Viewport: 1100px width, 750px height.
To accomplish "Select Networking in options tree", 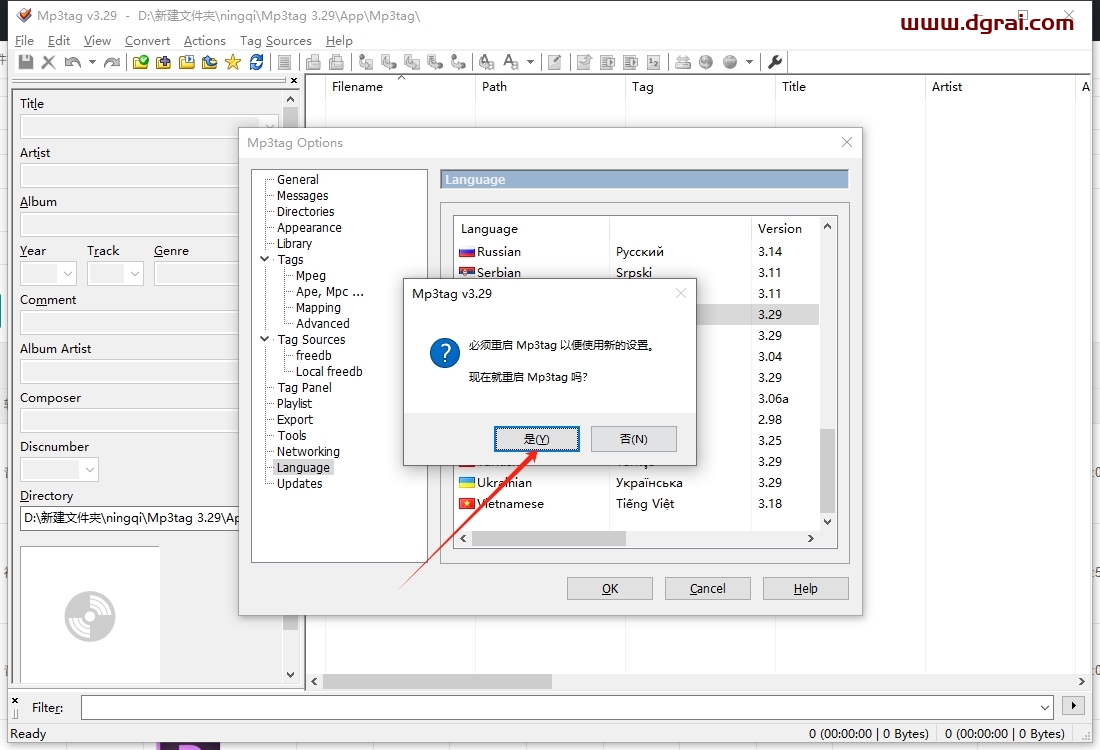I will (x=308, y=452).
